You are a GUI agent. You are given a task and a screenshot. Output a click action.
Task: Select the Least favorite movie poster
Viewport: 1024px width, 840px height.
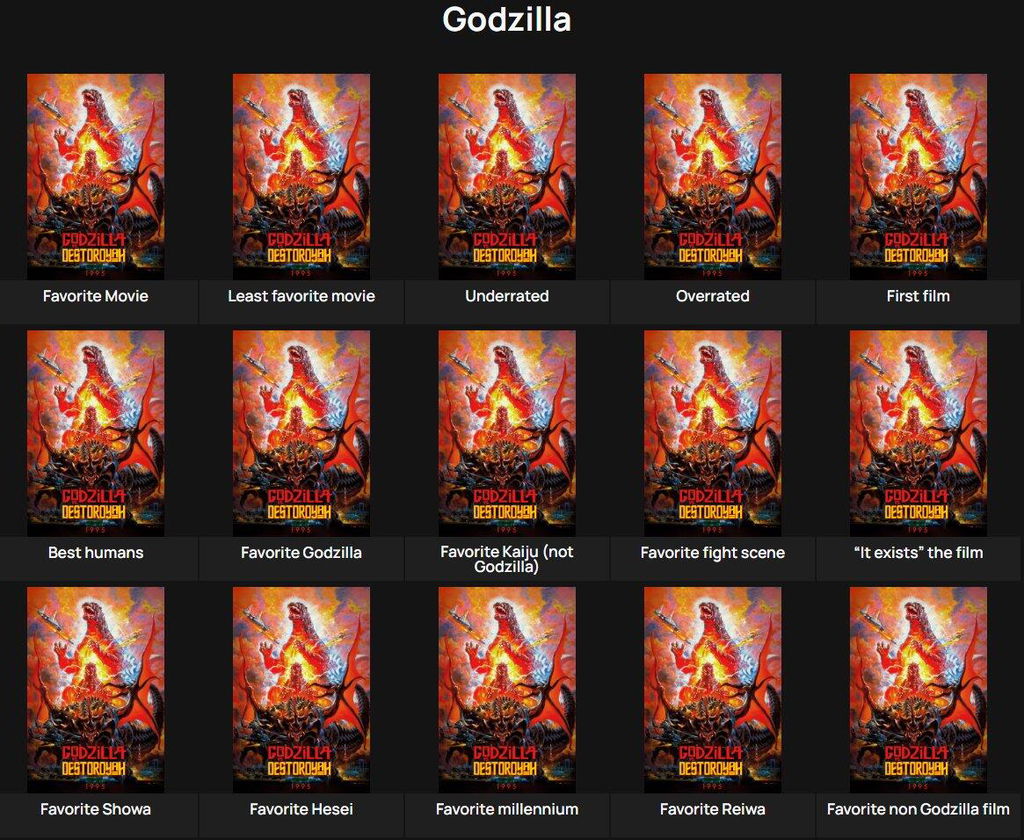pos(301,176)
